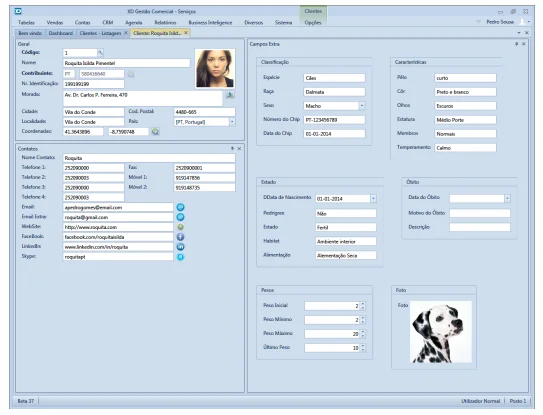Click the client portrait photo
Image resolution: width=543 pixels, height=415 pixels.
coord(215,68)
